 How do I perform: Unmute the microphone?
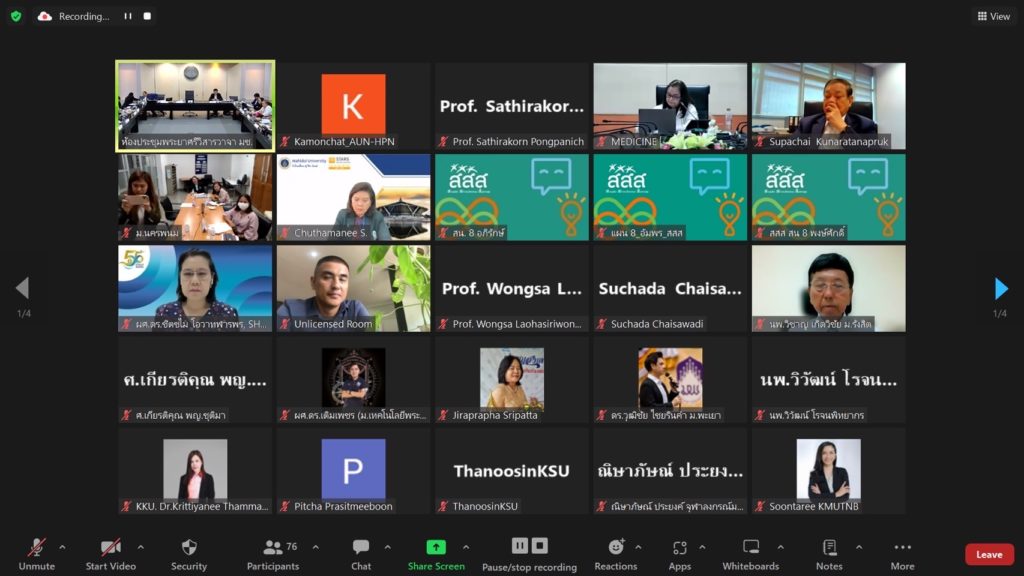(37, 548)
